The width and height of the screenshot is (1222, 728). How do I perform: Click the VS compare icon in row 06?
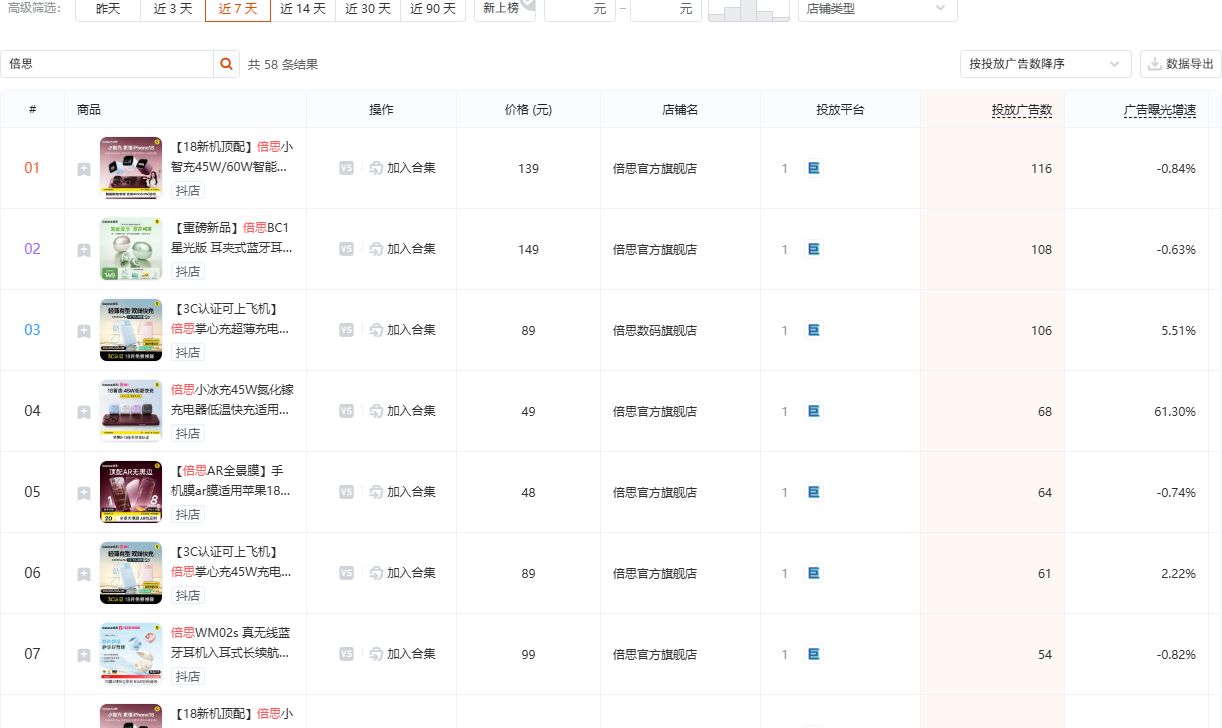(346, 573)
